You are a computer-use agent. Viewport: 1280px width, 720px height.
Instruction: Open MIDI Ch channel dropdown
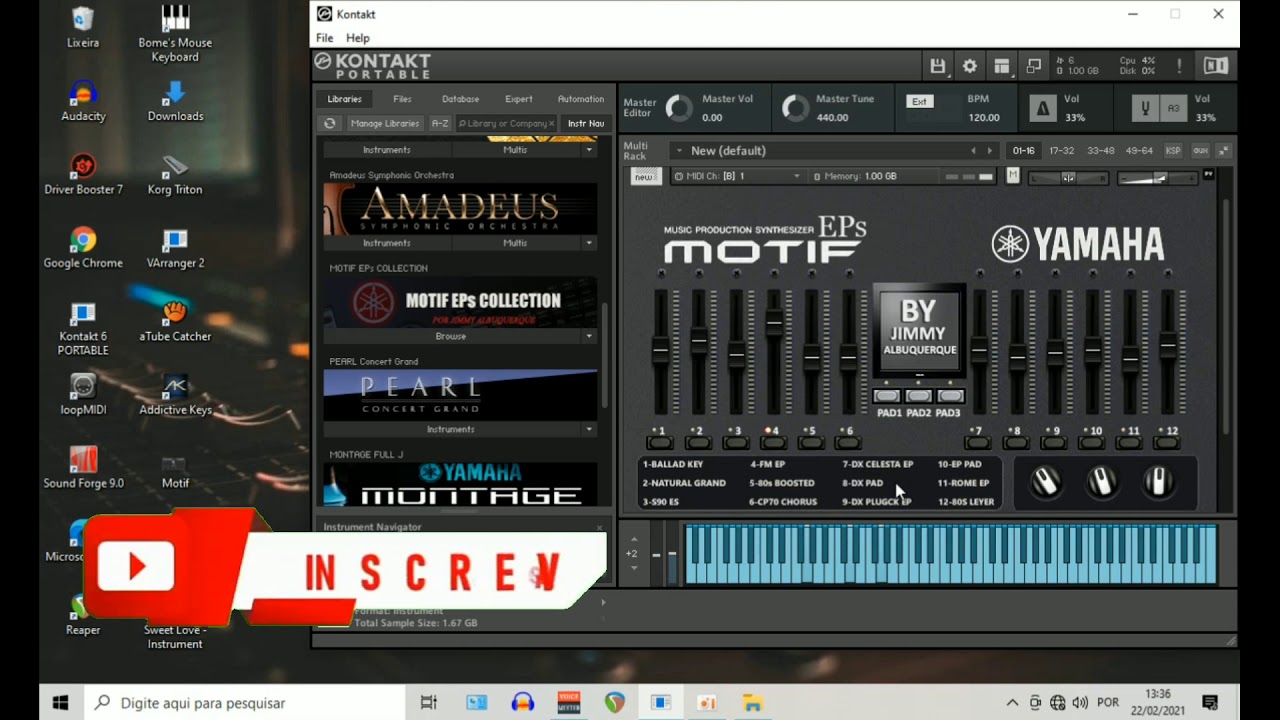click(x=738, y=176)
